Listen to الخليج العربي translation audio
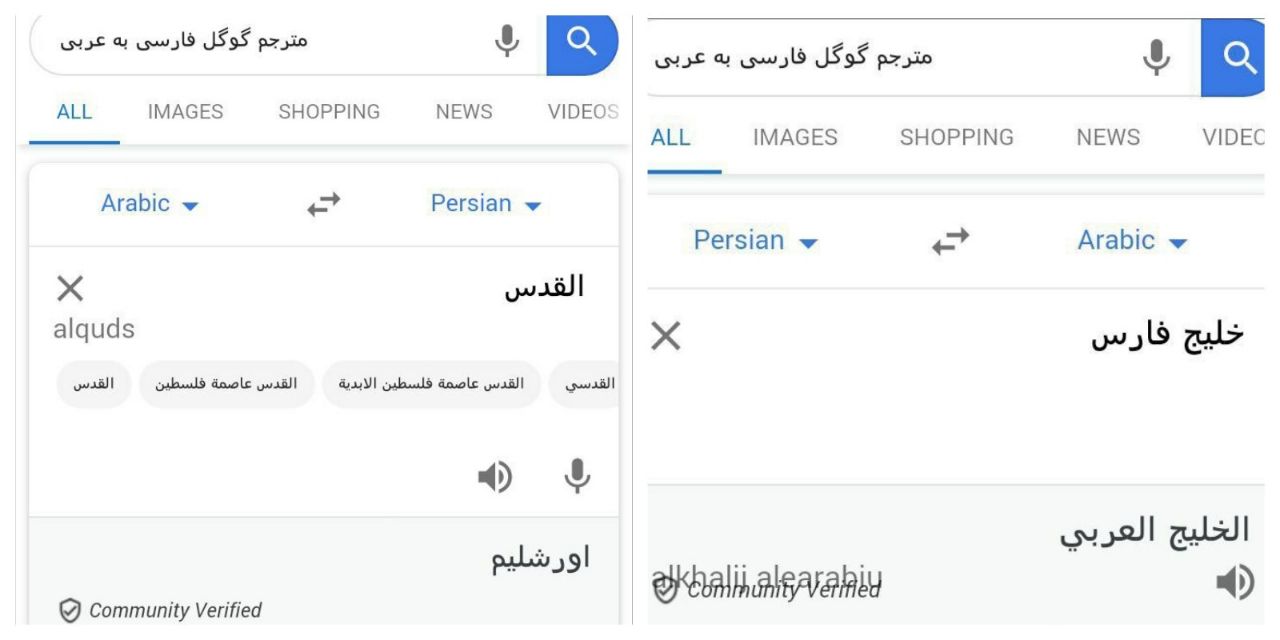1280x640 pixels. [1235, 582]
